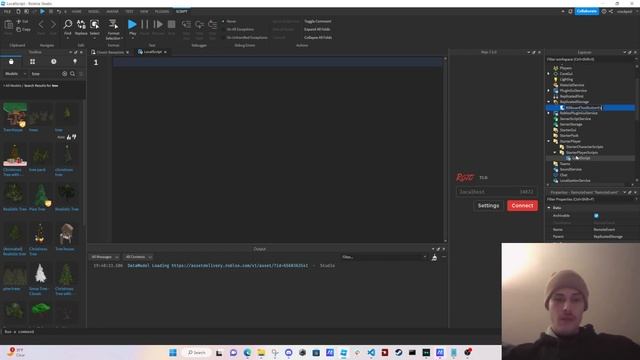Click the Paste clipboard icon

tap(9, 25)
